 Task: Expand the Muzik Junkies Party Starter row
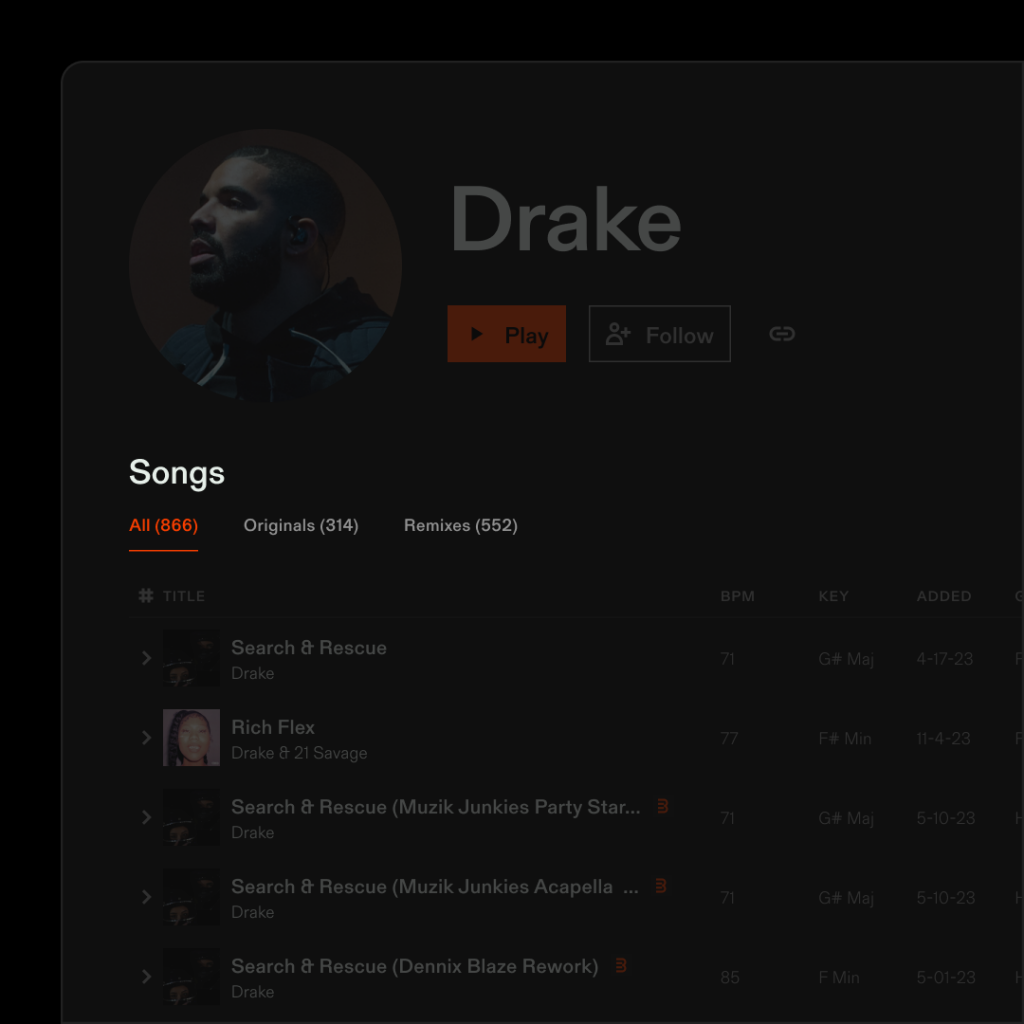pos(146,817)
